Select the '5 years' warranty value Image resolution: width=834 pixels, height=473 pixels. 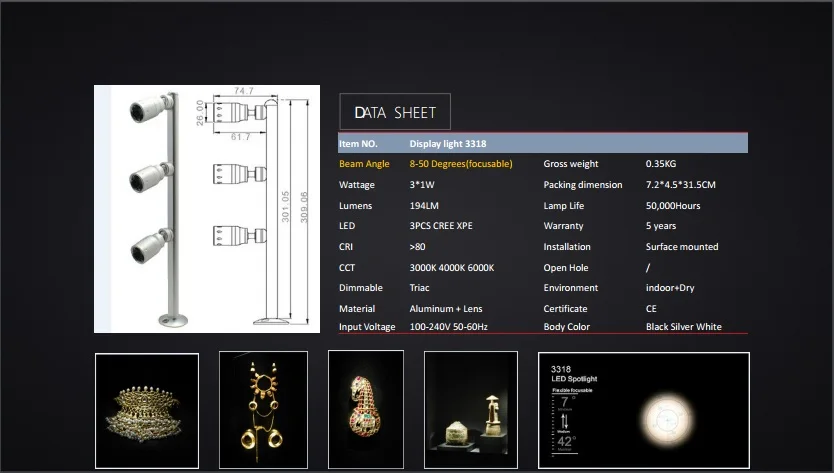point(661,226)
